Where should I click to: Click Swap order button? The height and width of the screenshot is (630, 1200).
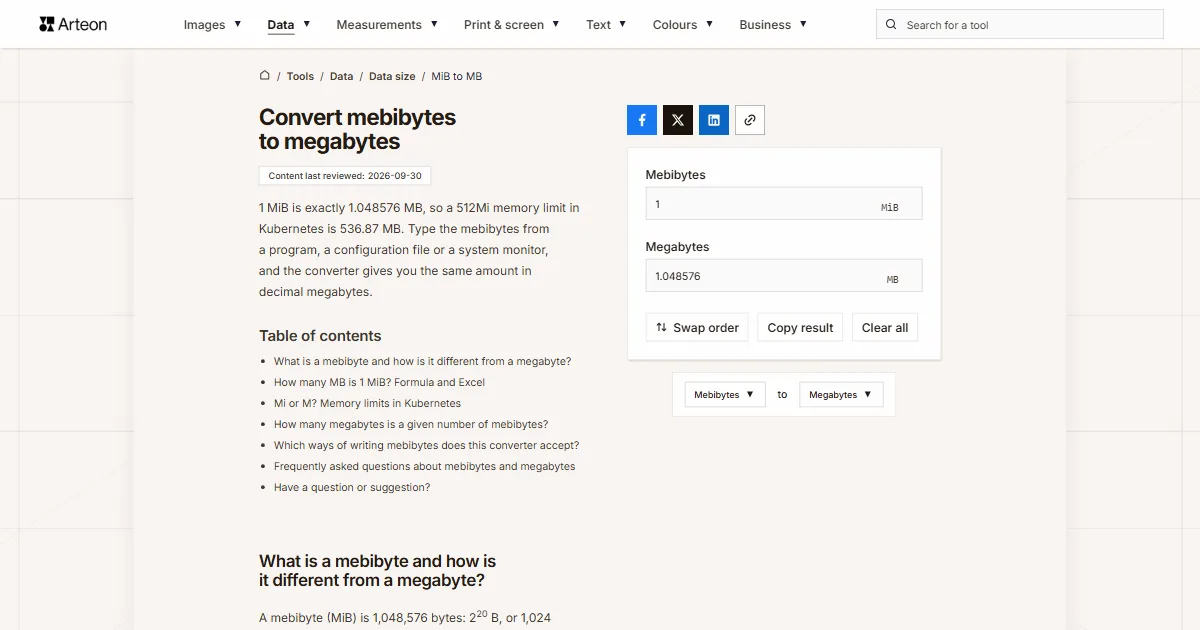(697, 328)
